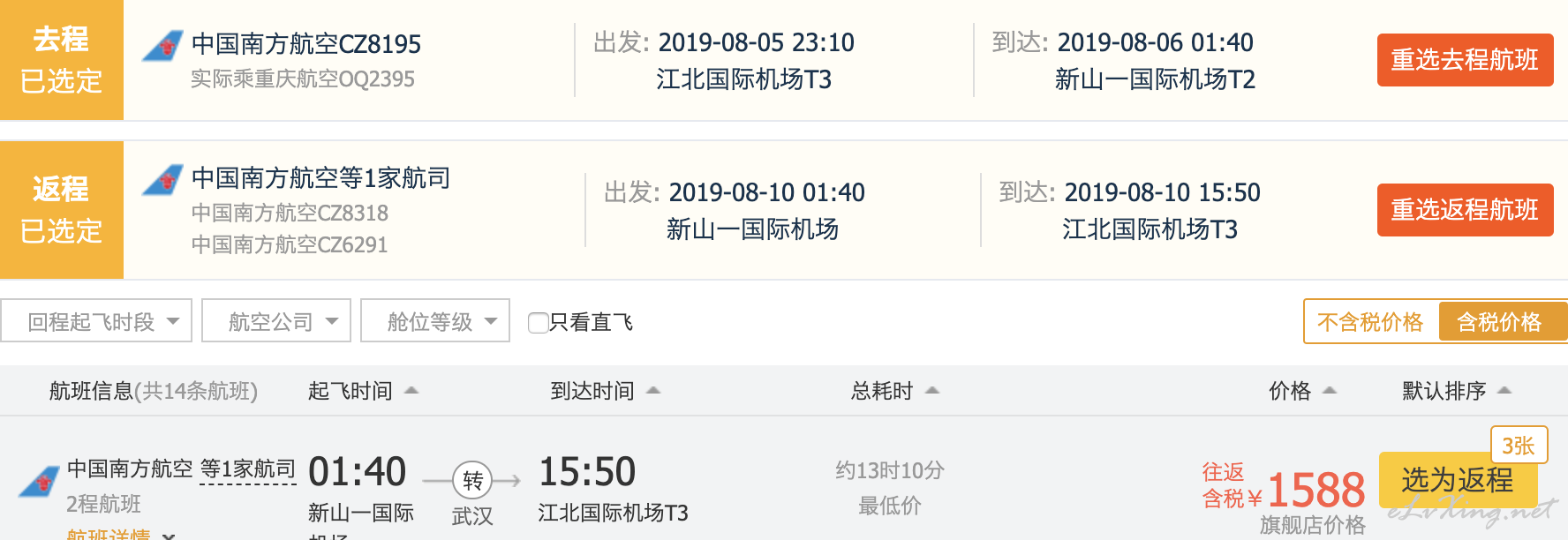The width and height of the screenshot is (1568, 540).
Task: Click airline logo in flight result listing
Action: coord(39,481)
